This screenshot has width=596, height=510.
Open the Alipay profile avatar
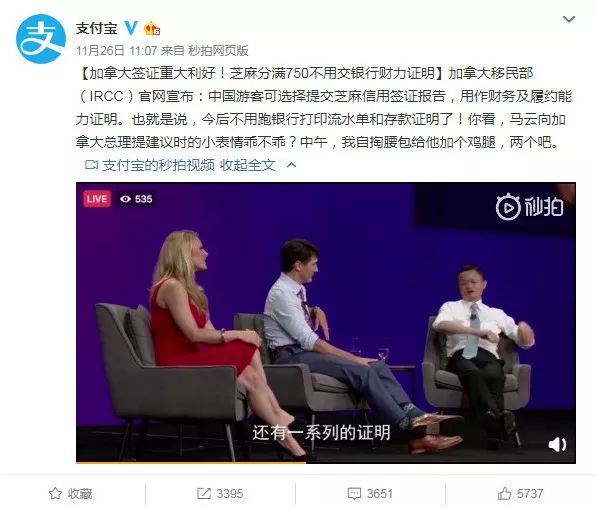(x=41, y=39)
